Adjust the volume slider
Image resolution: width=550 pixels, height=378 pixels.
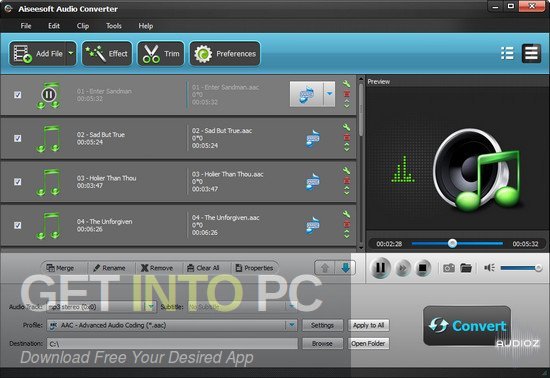[x=521, y=268]
